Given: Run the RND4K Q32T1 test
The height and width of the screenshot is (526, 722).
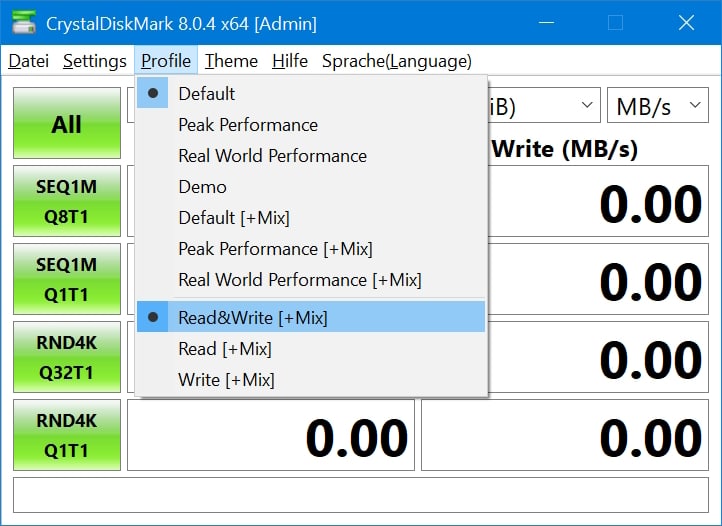Looking at the screenshot, I should pos(67,357).
